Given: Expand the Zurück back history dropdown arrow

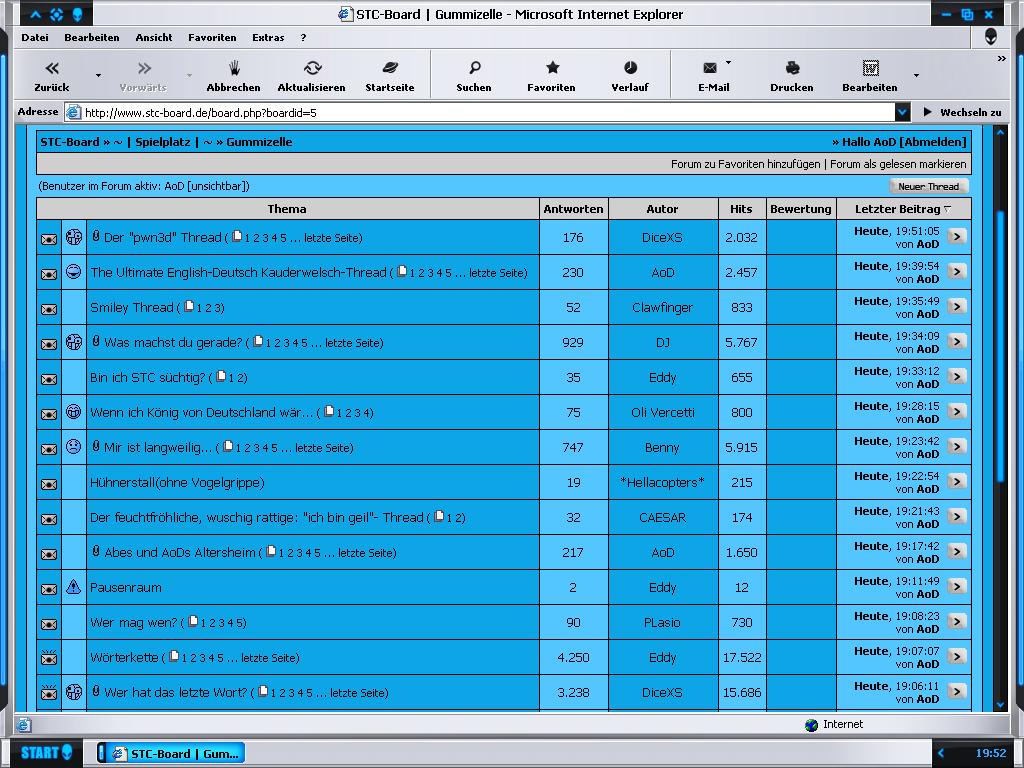Looking at the screenshot, I should 98,76.
